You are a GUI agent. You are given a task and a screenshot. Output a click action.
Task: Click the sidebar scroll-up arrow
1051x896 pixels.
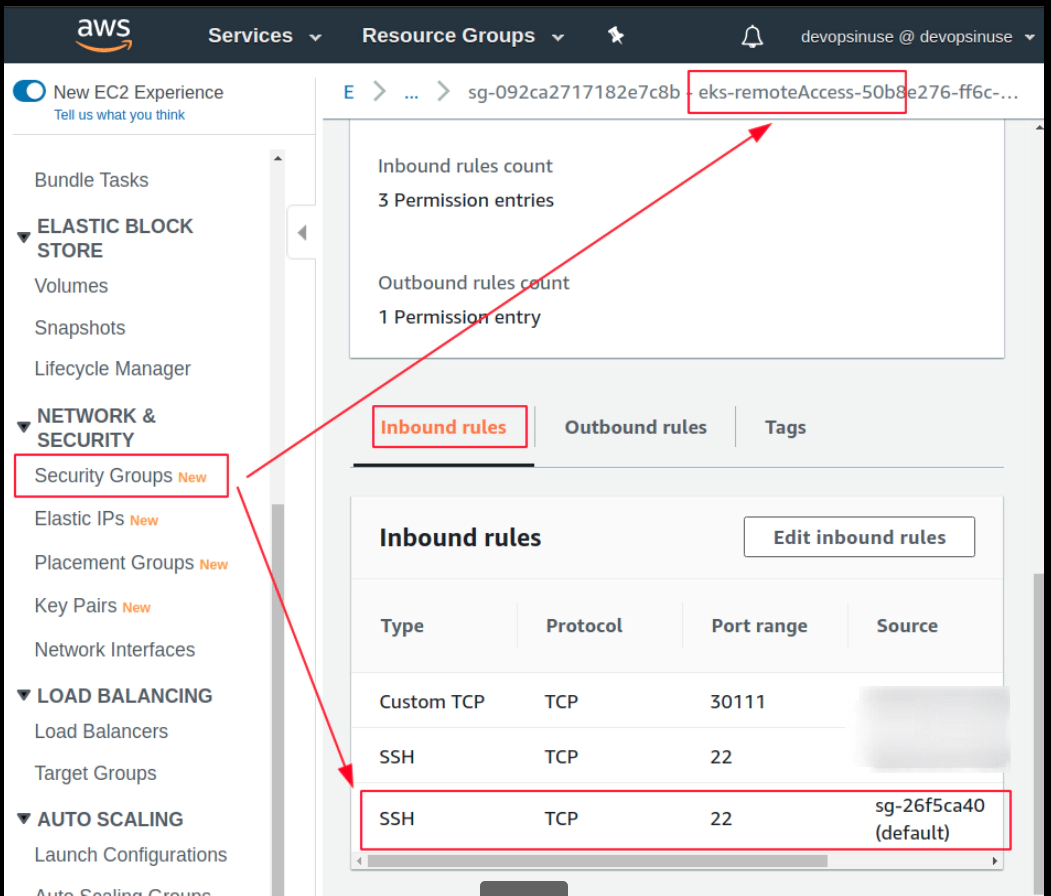click(x=277, y=158)
